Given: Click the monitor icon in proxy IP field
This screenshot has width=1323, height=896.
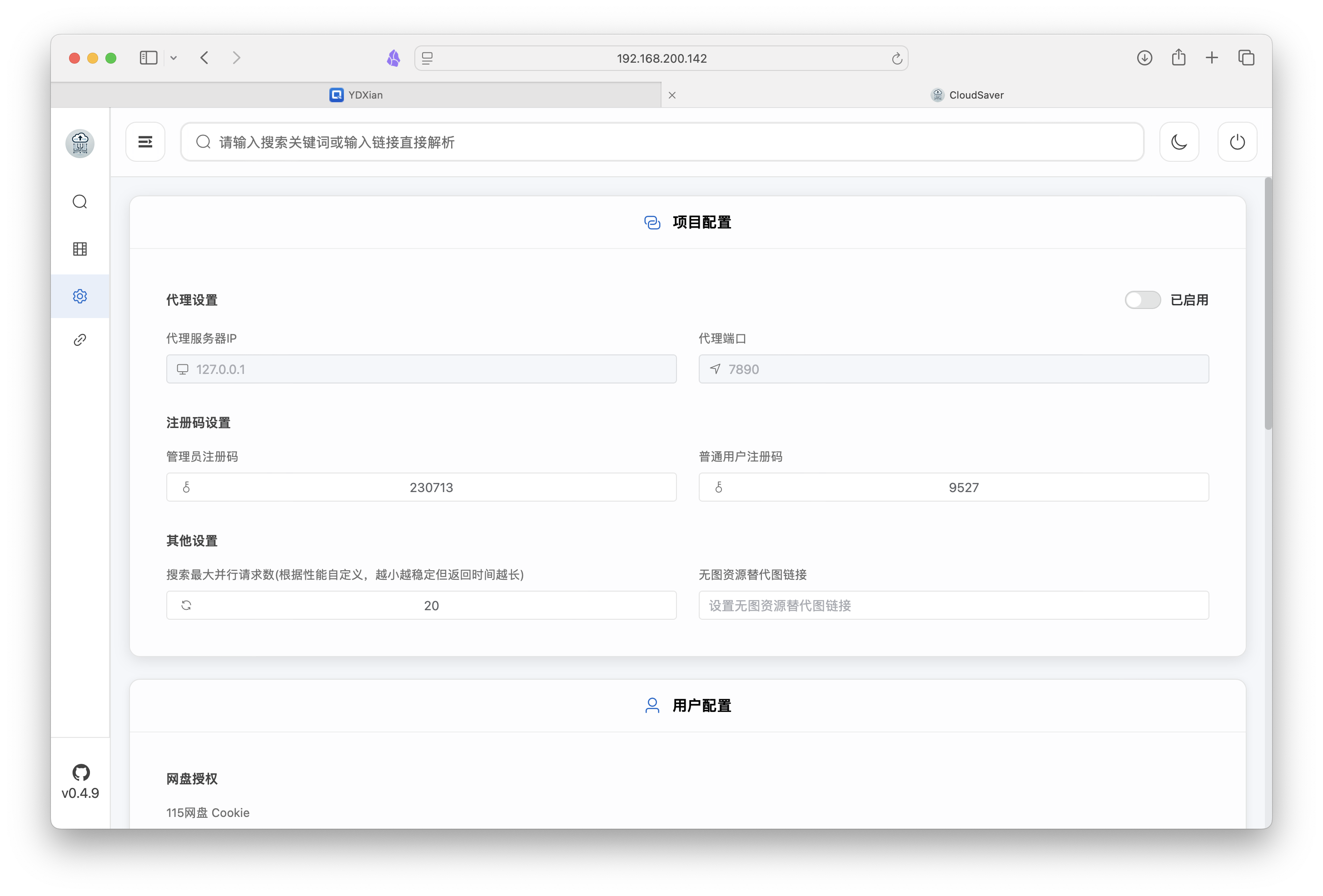Looking at the screenshot, I should pyautogui.click(x=182, y=369).
